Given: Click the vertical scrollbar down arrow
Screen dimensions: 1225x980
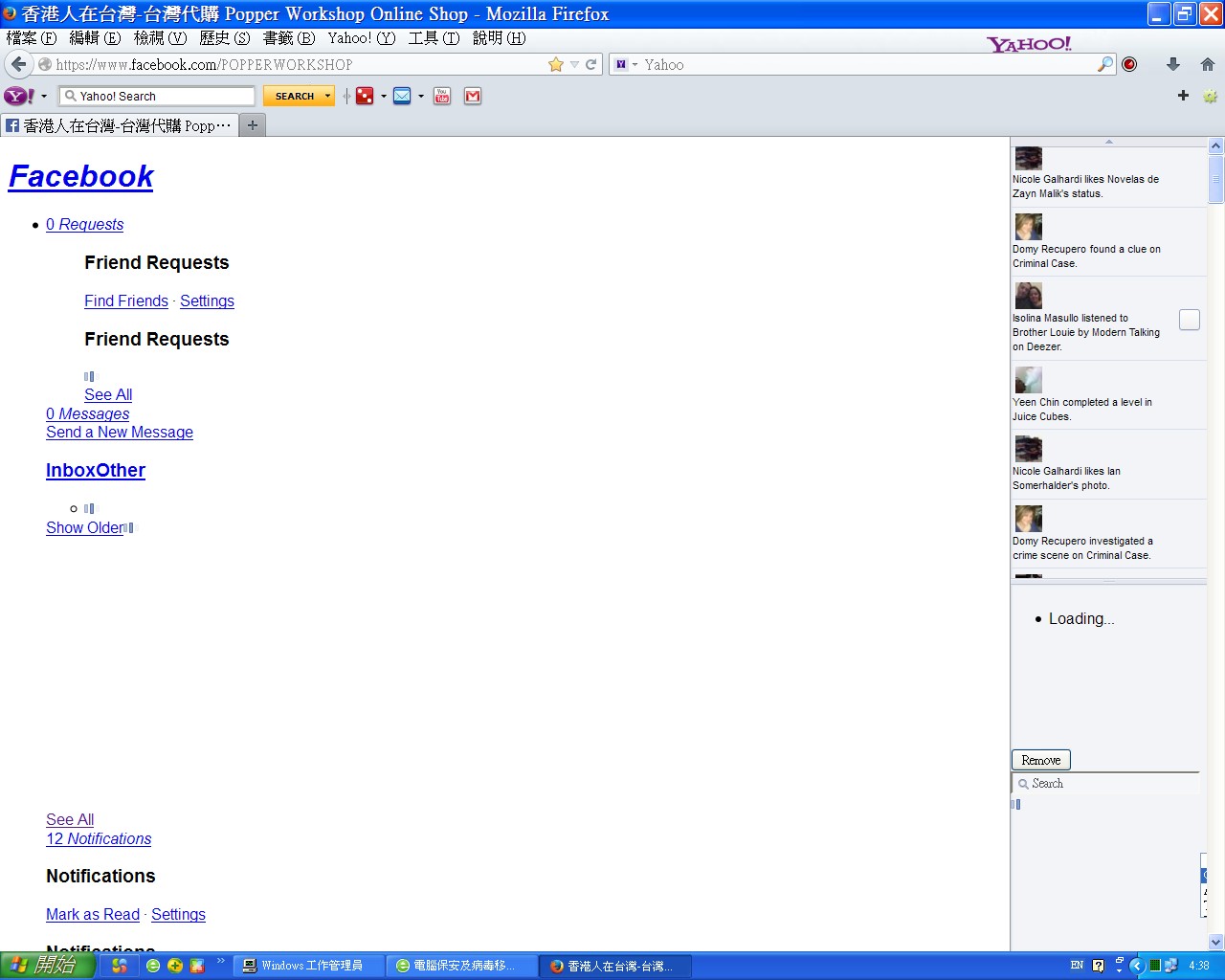Looking at the screenshot, I should [x=1215, y=942].
